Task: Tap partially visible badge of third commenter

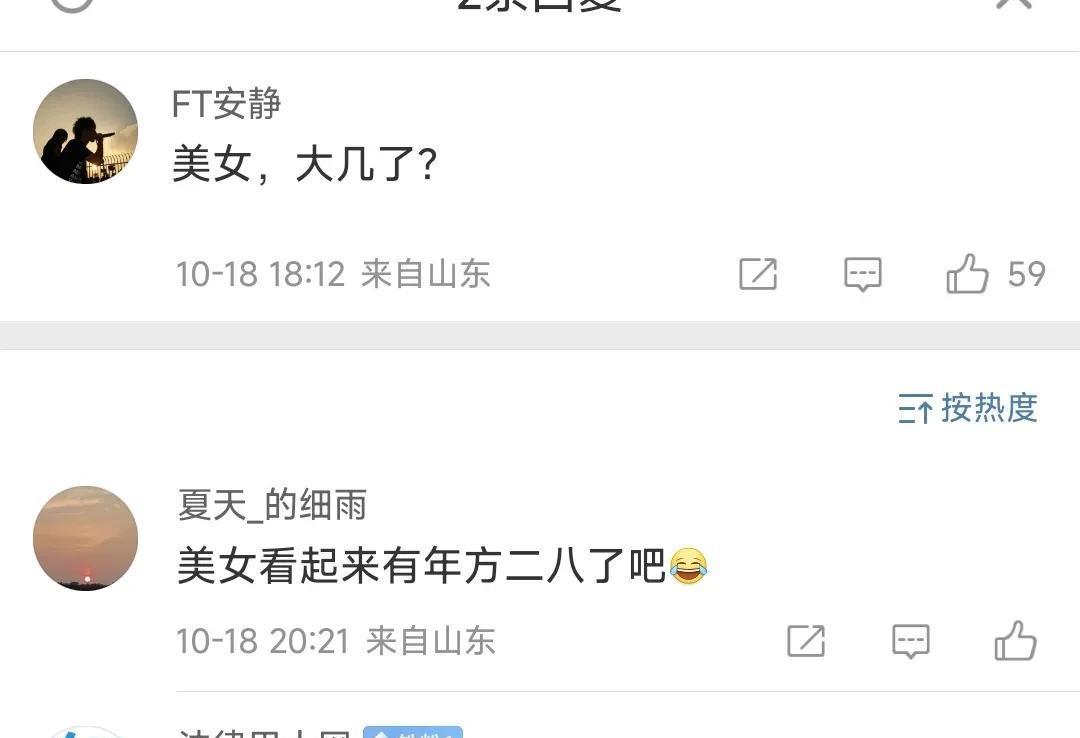Action: coord(413,732)
